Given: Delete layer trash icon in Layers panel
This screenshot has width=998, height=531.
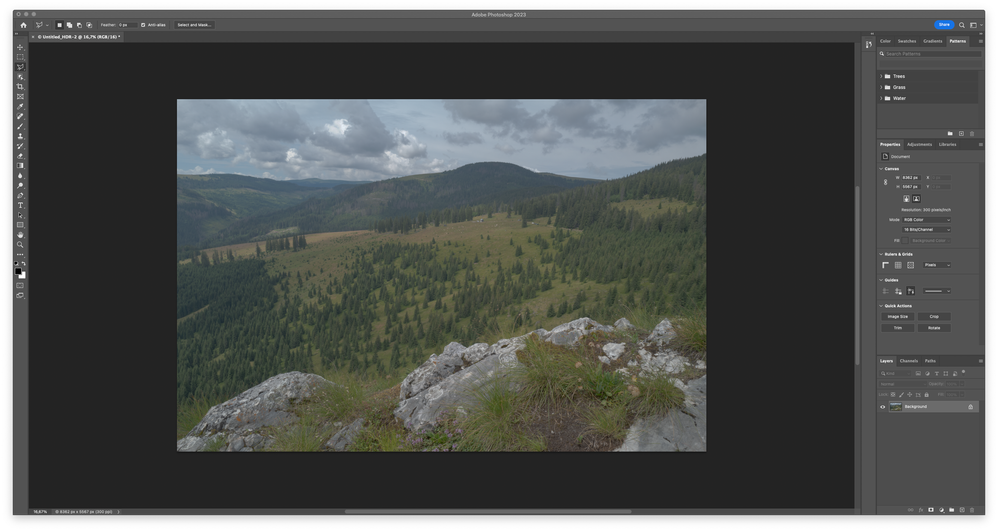Looking at the screenshot, I should coord(972,510).
